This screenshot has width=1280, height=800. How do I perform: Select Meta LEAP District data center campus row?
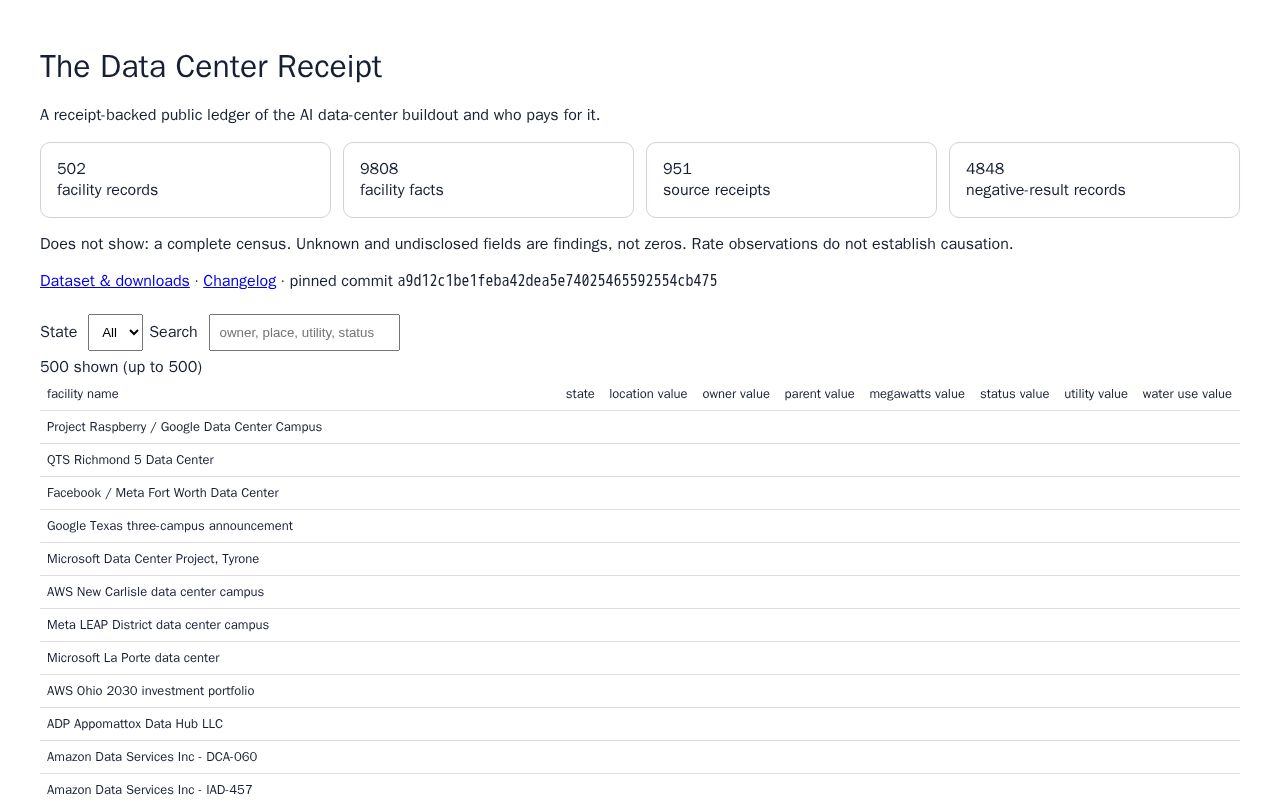pyautogui.click(x=640, y=625)
